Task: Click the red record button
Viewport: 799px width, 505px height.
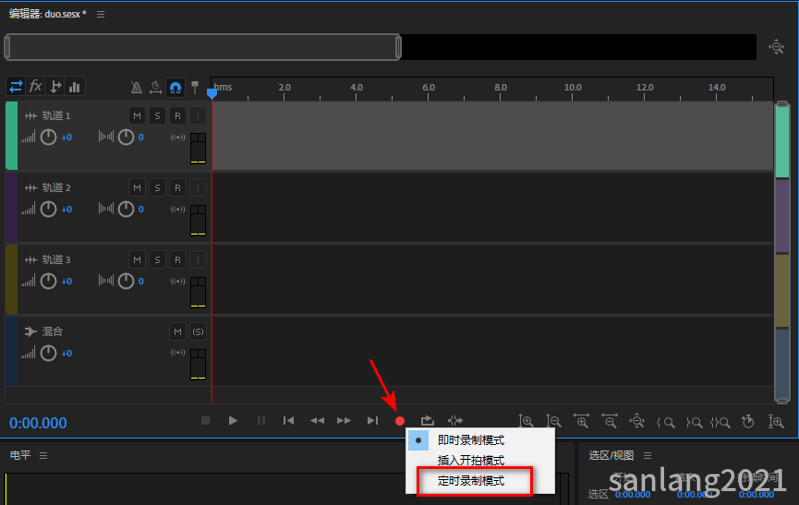Action: tap(400, 421)
